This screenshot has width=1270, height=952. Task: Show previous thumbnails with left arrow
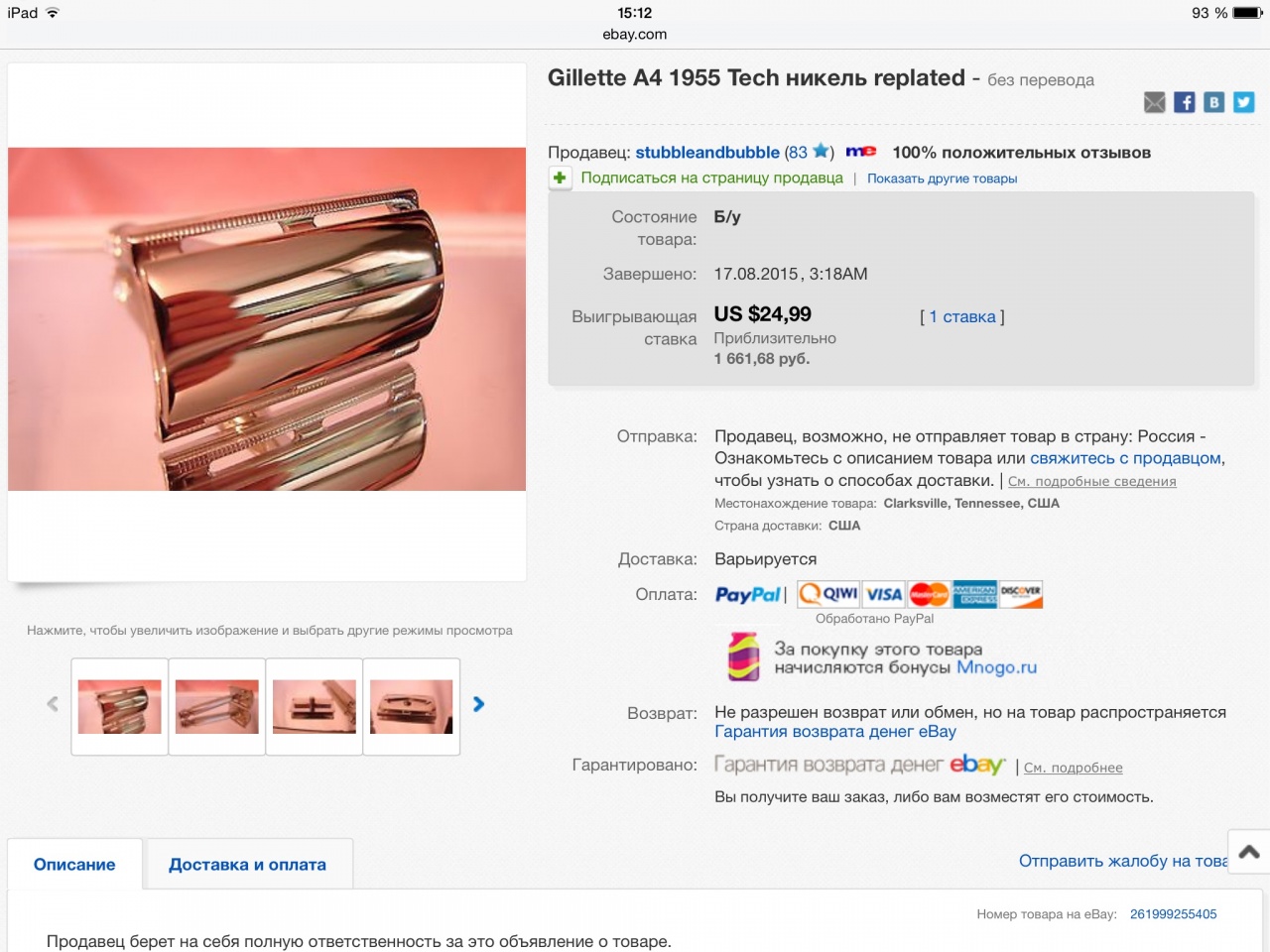pos(53,704)
